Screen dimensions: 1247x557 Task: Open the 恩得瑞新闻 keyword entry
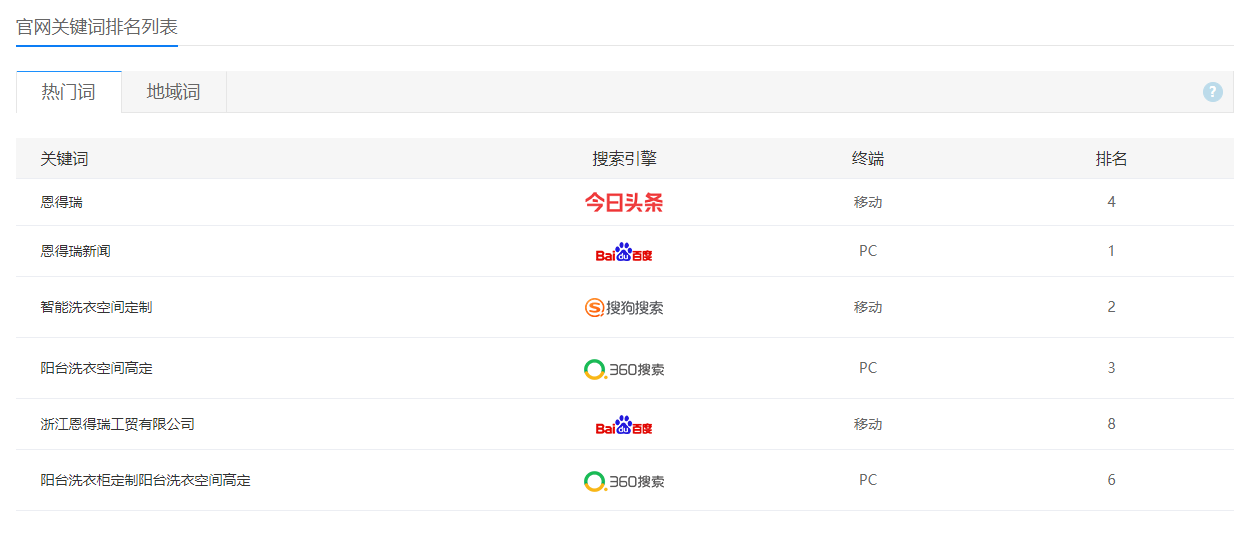[x=76, y=251]
